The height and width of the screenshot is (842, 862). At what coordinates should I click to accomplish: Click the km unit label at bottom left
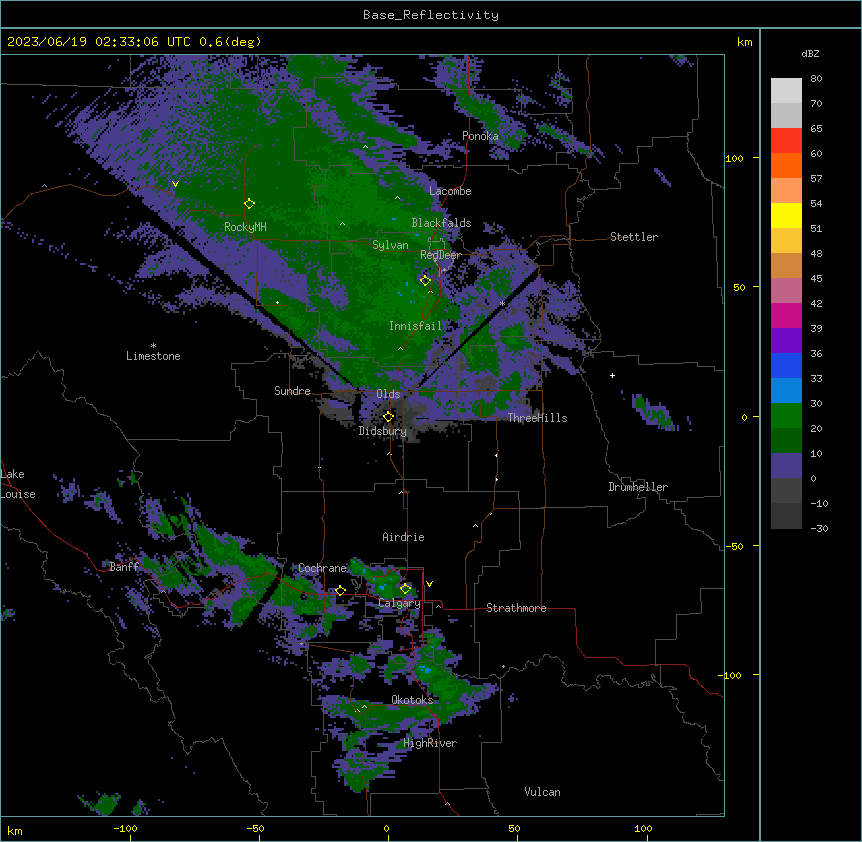tap(15, 831)
